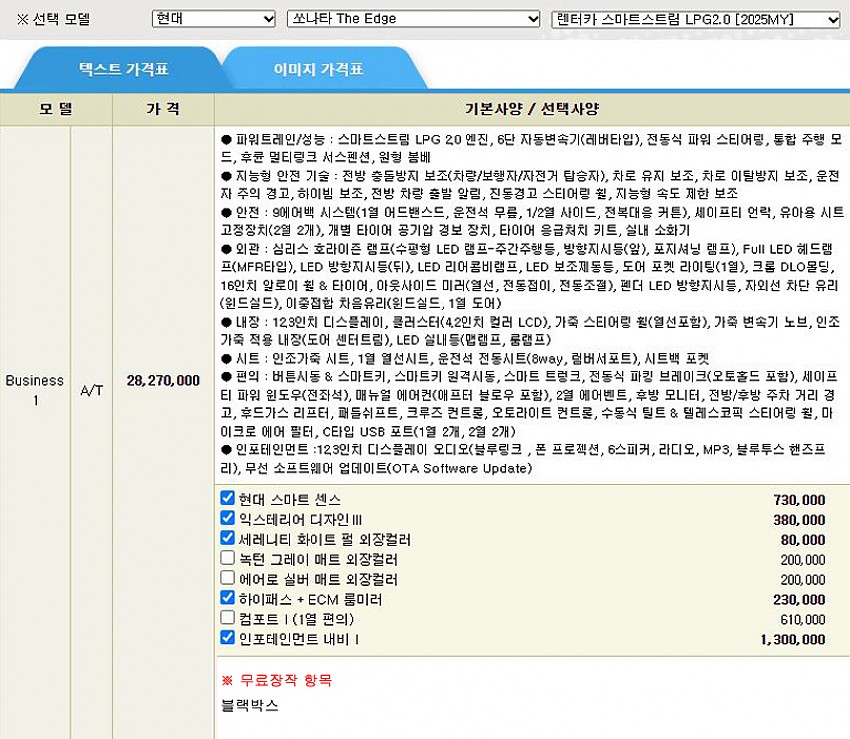This screenshot has height=739, width=850.
Task: Uncheck 하이패스 + ECM 룸미러 option
Action: 227,599
